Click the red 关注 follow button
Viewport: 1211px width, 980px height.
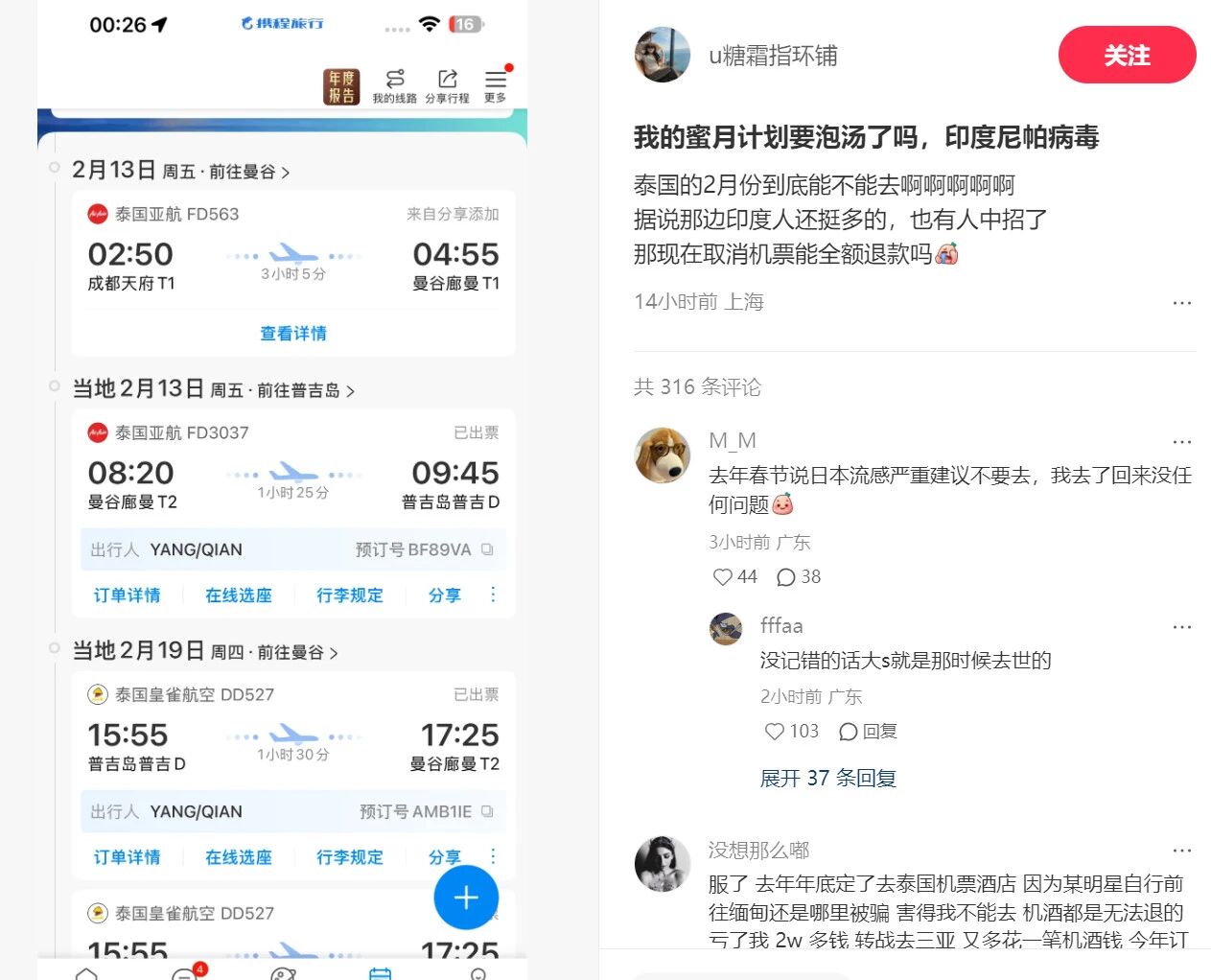[x=1127, y=56]
